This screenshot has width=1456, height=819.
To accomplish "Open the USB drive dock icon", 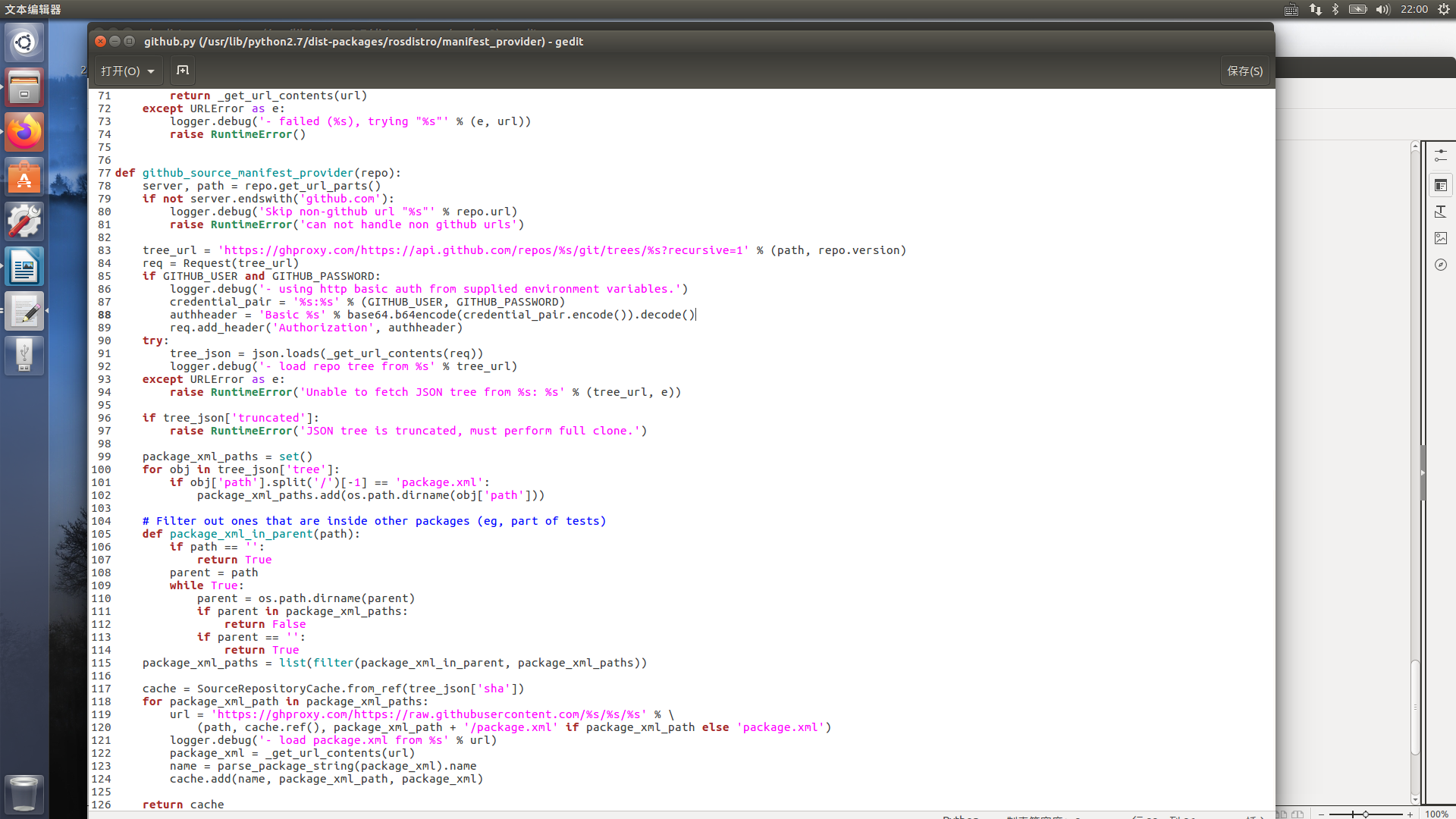I will (24, 356).
